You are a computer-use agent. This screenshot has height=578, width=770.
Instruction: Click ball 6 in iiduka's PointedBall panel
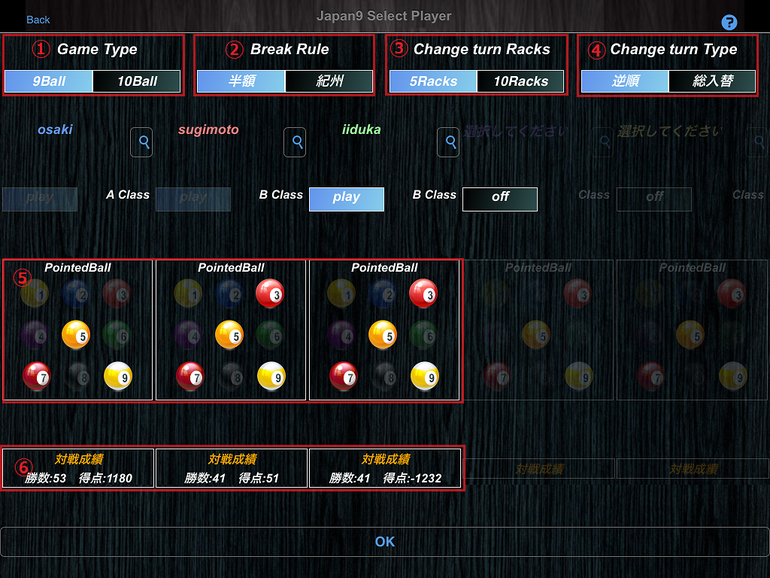coord(423,335)
